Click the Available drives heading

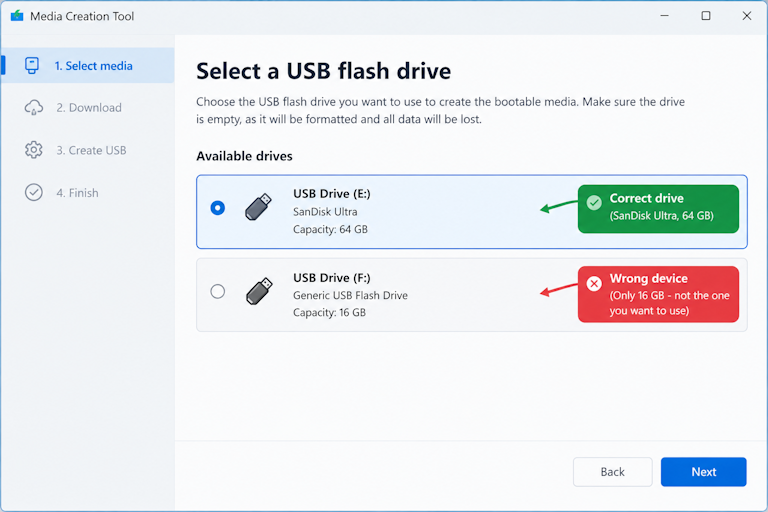click(x=244, y=156)
